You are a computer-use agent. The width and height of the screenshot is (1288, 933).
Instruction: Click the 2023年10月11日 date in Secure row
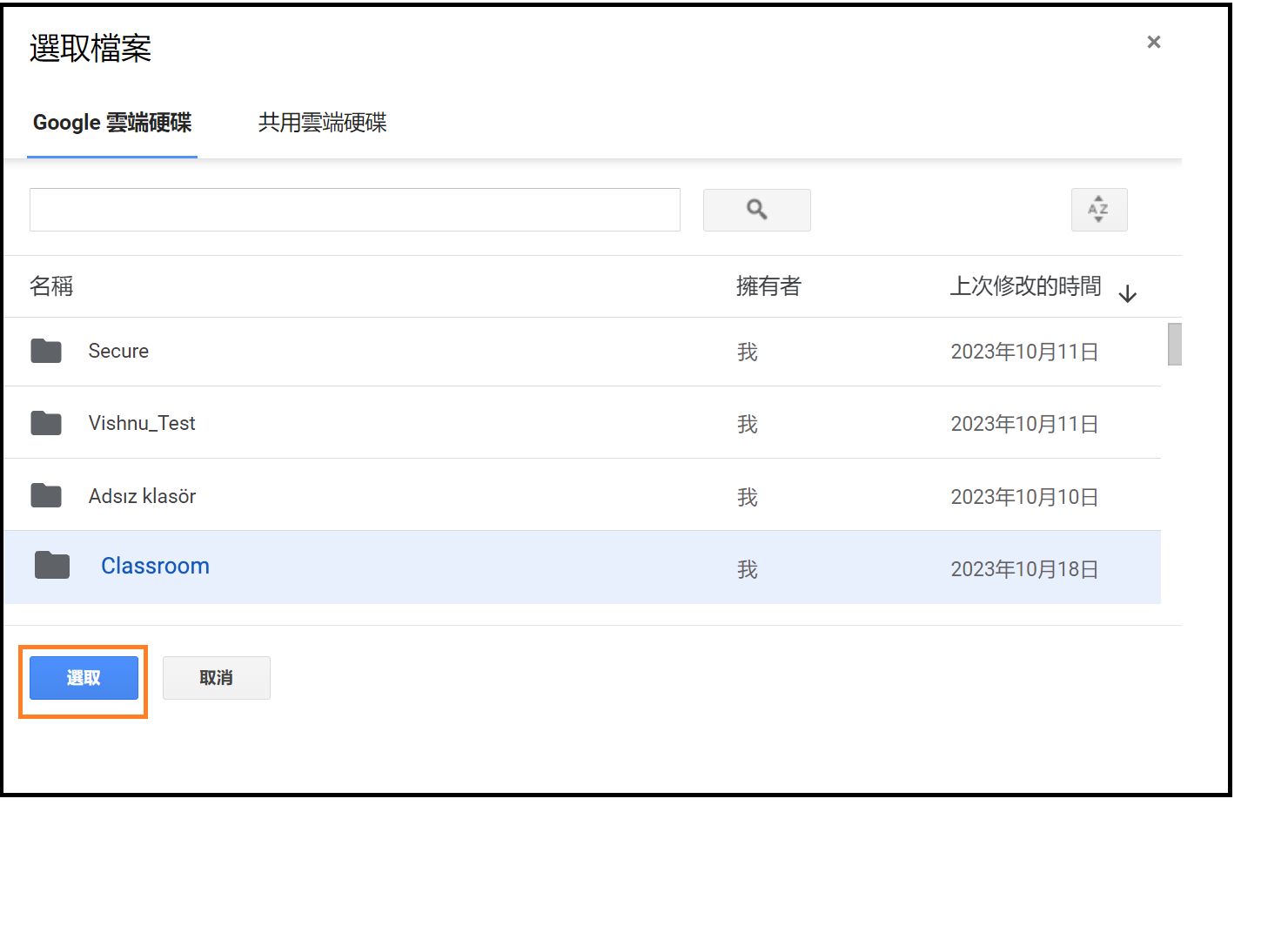1024,352
